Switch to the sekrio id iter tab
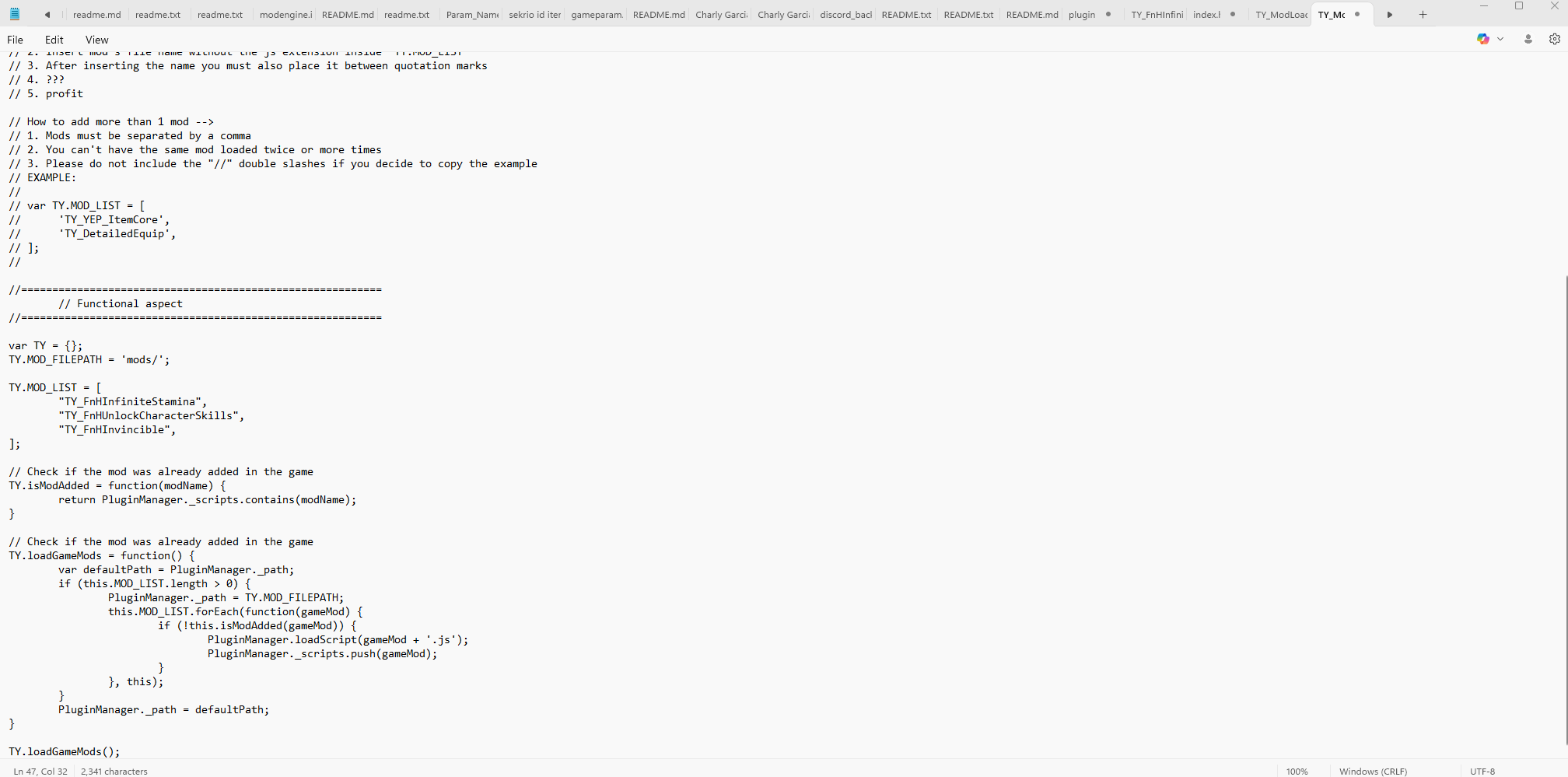 click(x=534, y=15)
